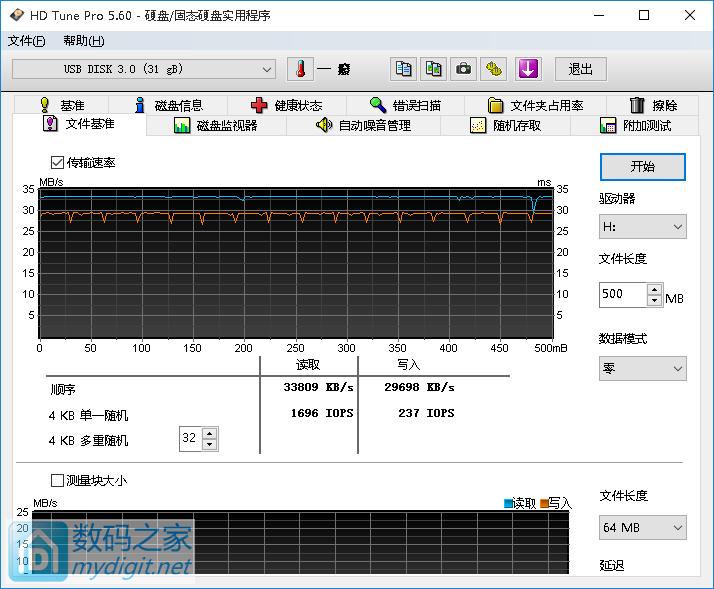Copy text results to clipboard icon
This screenshot has height=589, width=714.
click(403, 69)
